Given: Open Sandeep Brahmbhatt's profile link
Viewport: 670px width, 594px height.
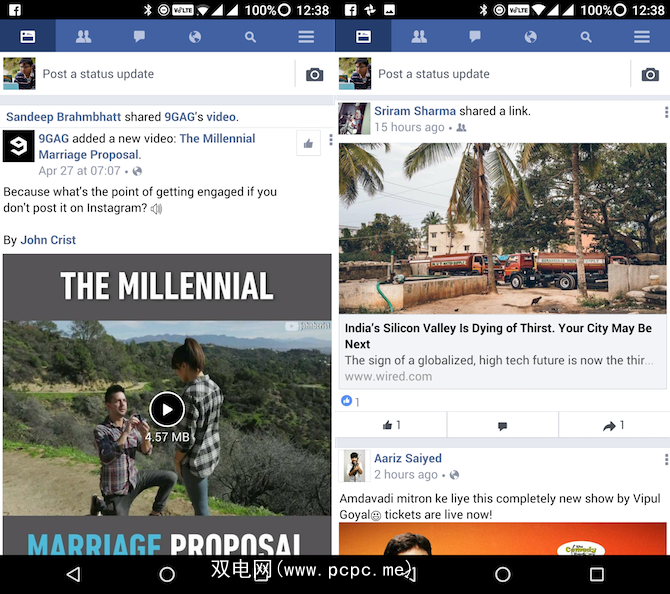Looking at the screenshot, I should pyautogui.click(x=63, y=117).
